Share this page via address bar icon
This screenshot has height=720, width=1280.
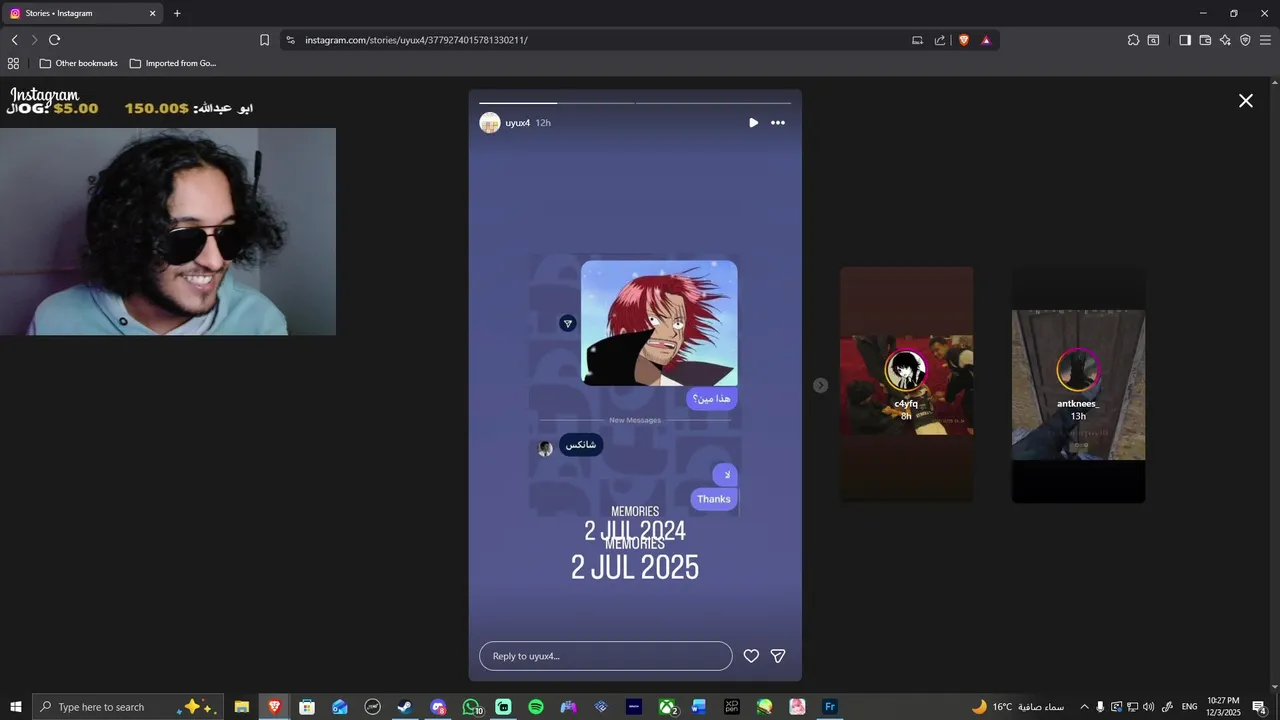(940, 40)
